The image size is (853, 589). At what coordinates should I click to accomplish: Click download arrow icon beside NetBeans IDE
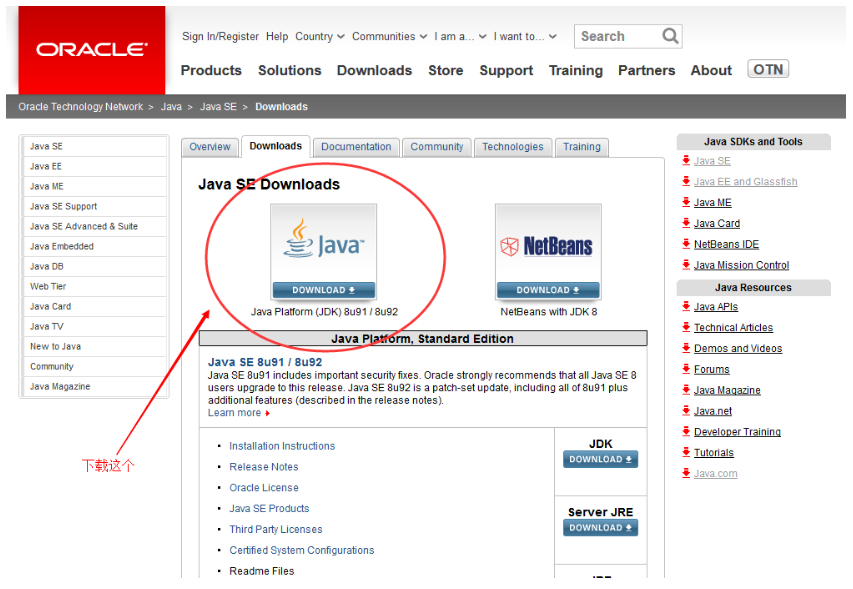[x=686, y=244]
